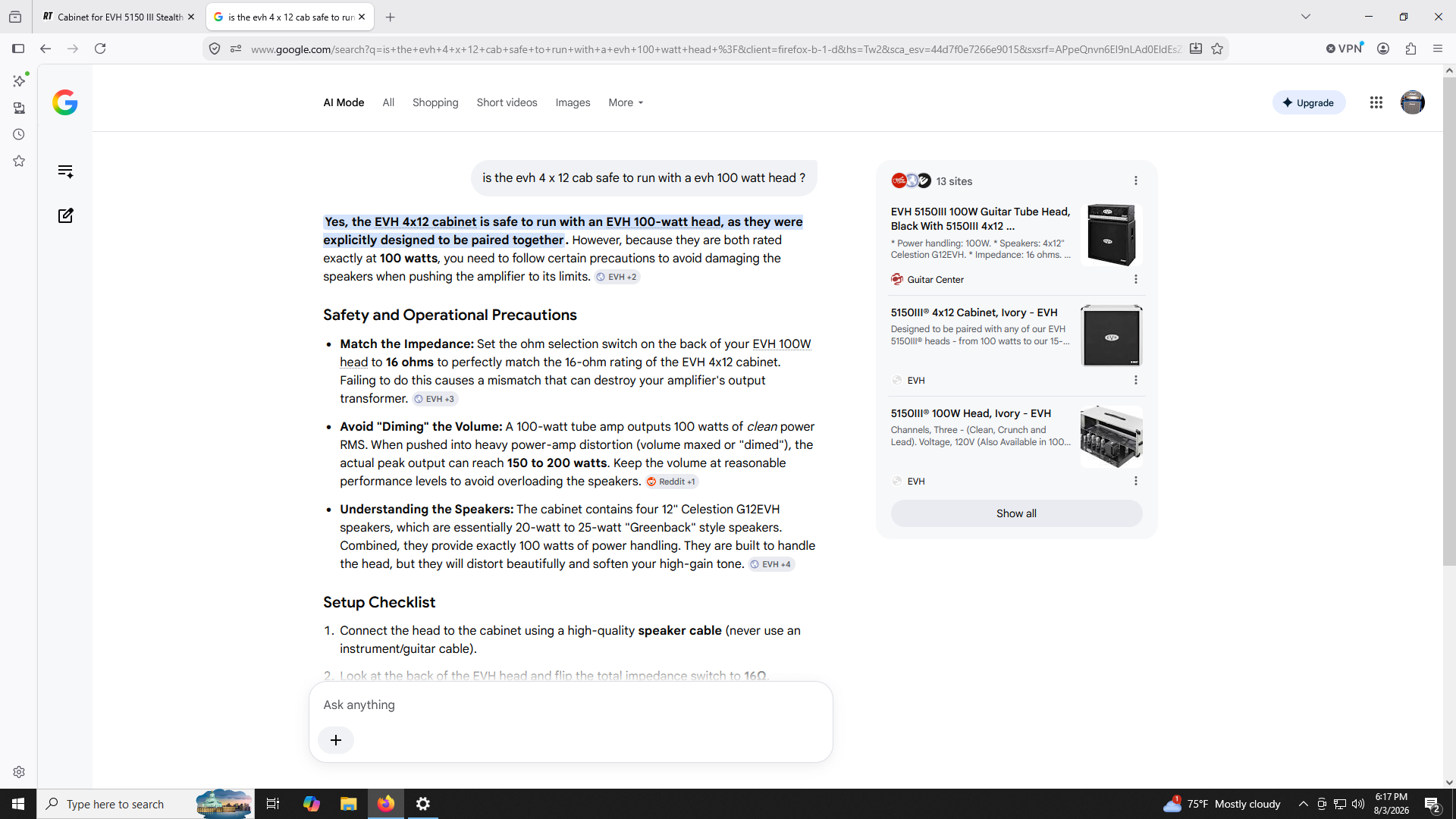Image resolution: width=1456 pixels, height=819 pixels.
Task: Open more options for 13 sites panel
Action: 1135,180
